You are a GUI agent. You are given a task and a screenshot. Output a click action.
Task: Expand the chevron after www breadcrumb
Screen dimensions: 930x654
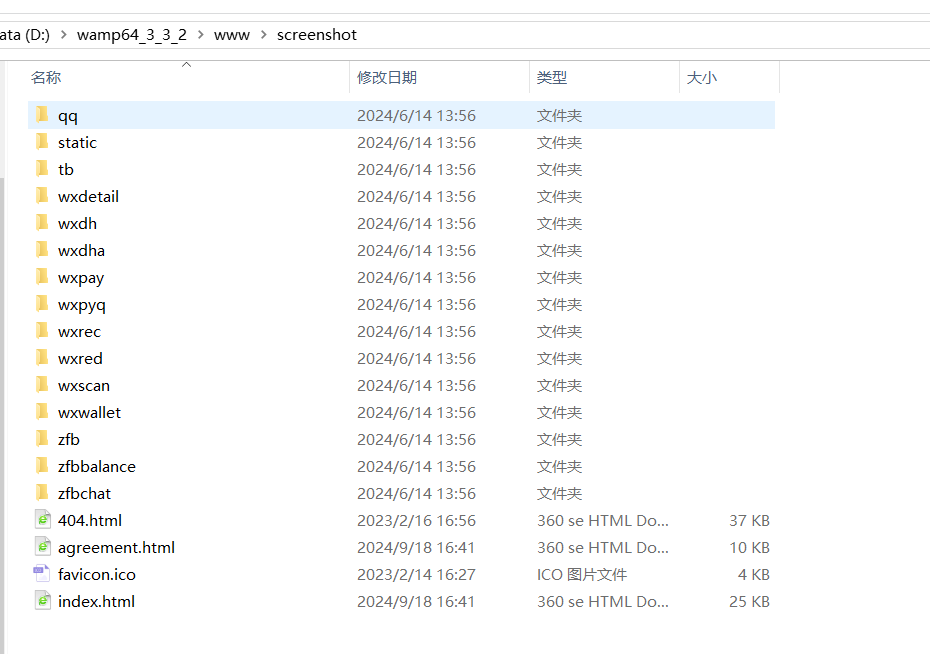263,35
